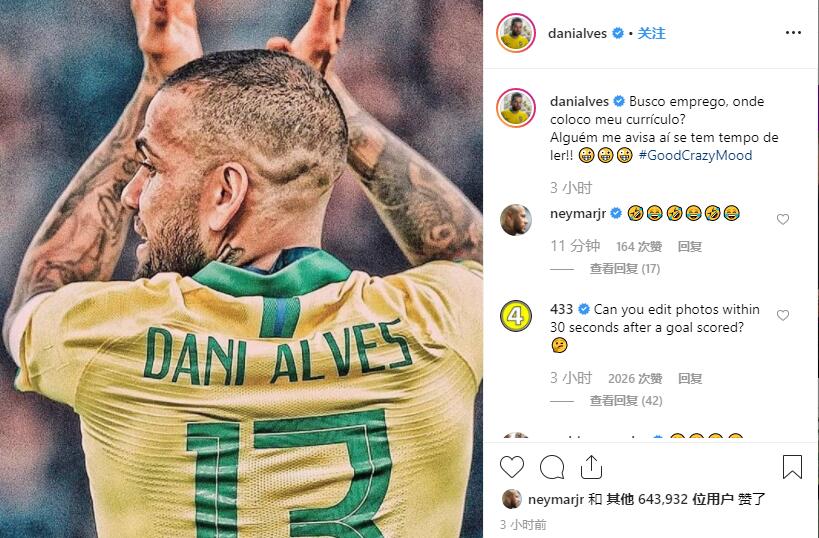Like the 433 comment with the small heart
This screenshot has width=819, height=538.
point(782,315)
